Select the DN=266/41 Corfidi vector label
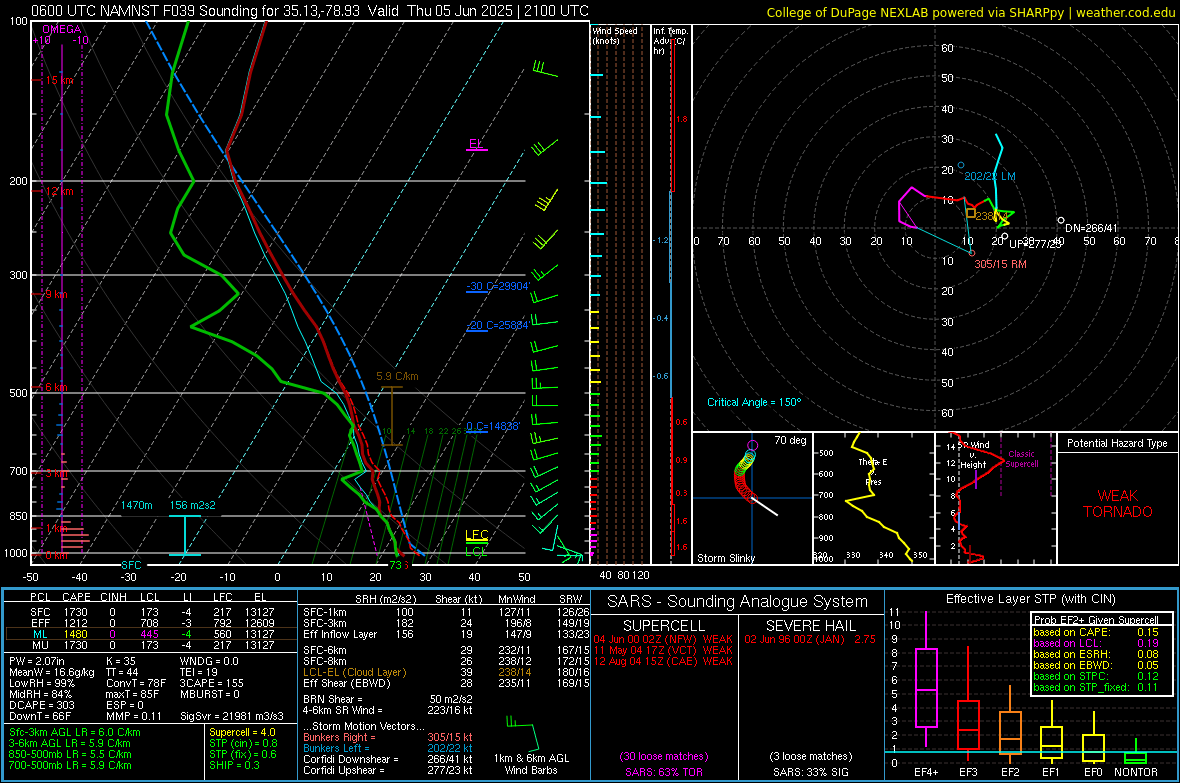The width and height of the screenshot is (1180, 783). coord(1091,228)
